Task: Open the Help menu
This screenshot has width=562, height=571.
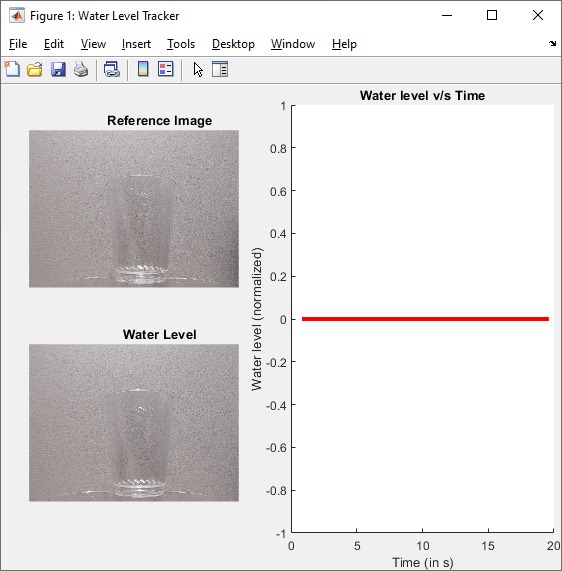Action: (x=344, y=44)
